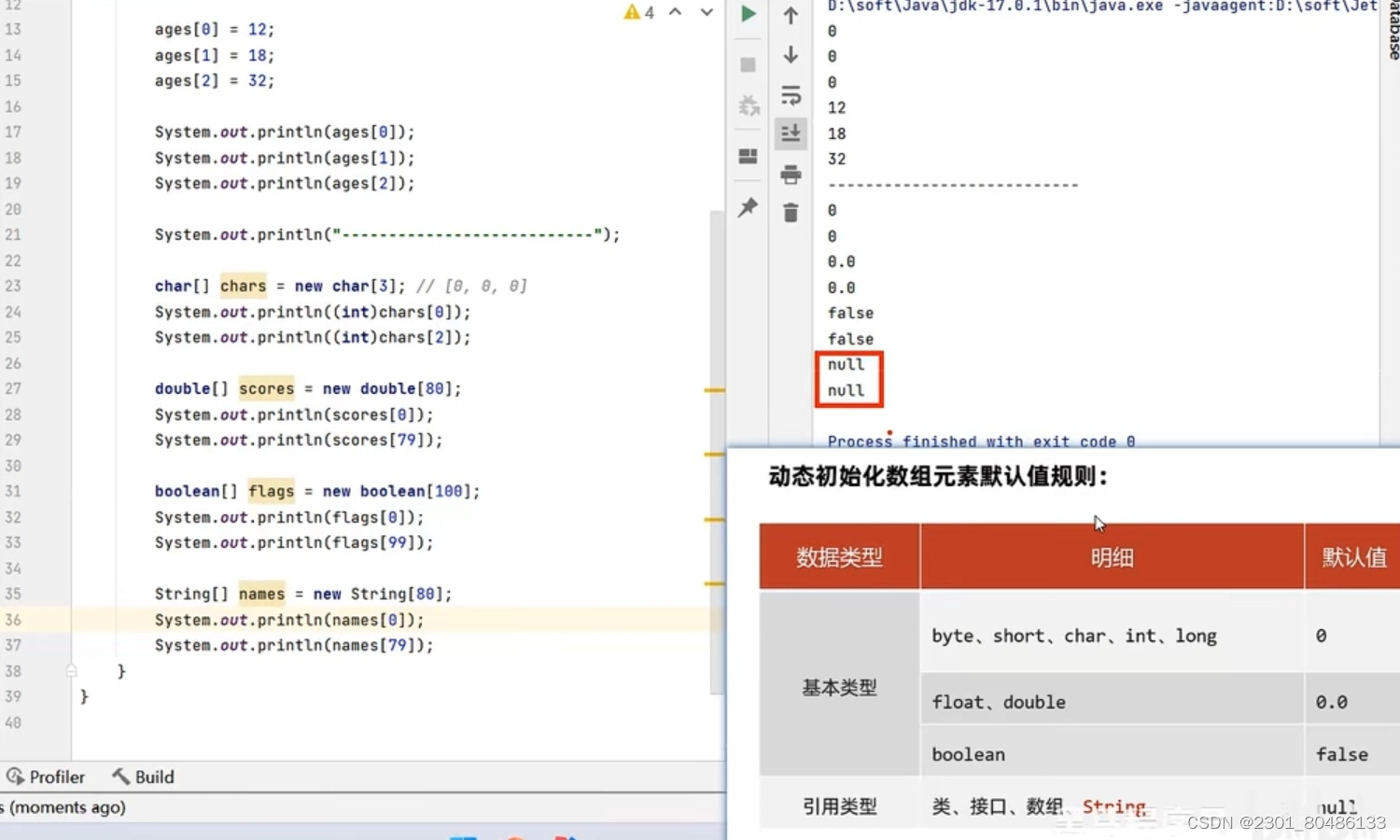Place cursor in println(names[79]) line

click(294, 645)
